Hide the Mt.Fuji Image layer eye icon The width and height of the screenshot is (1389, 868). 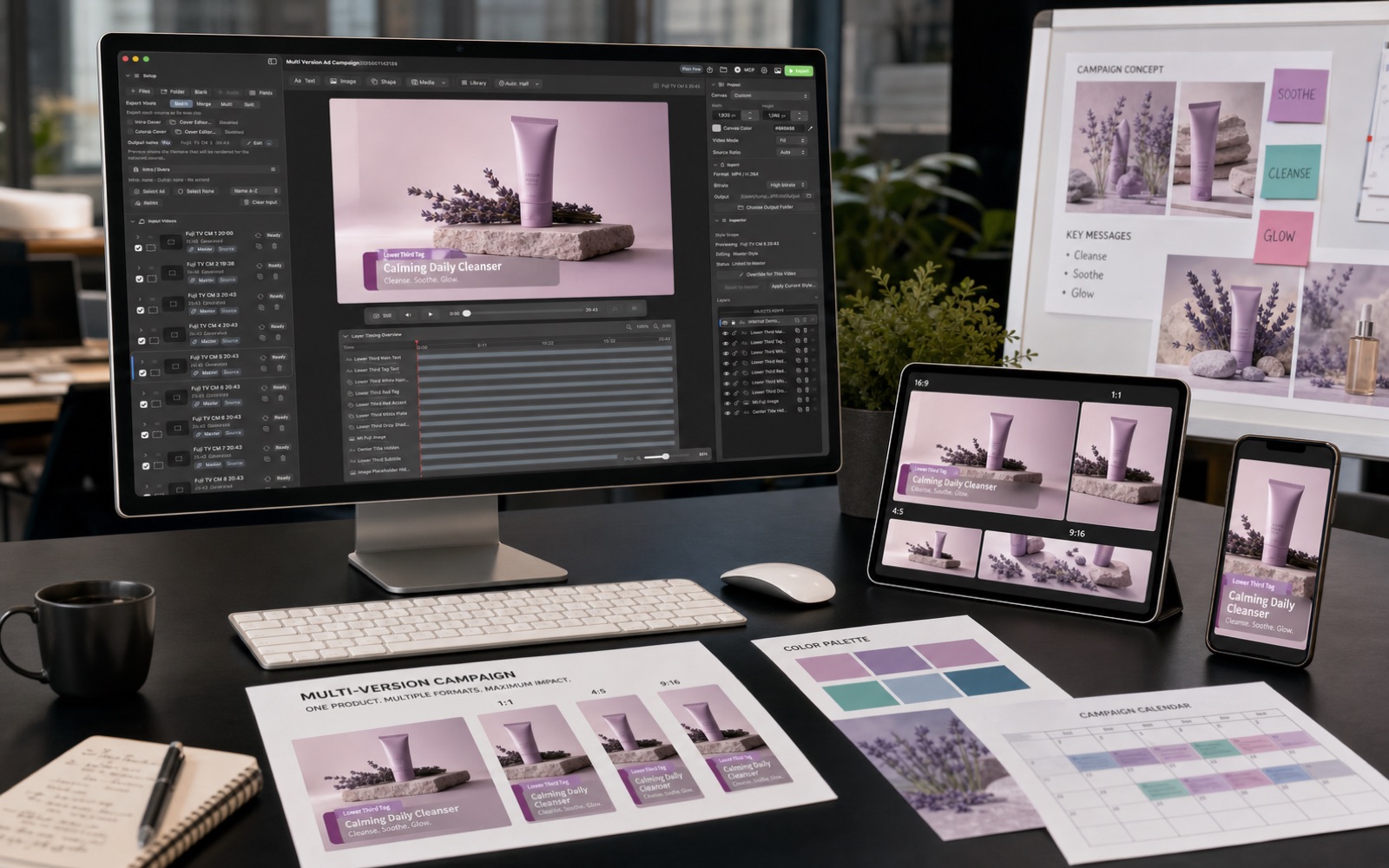pos(727,402)
